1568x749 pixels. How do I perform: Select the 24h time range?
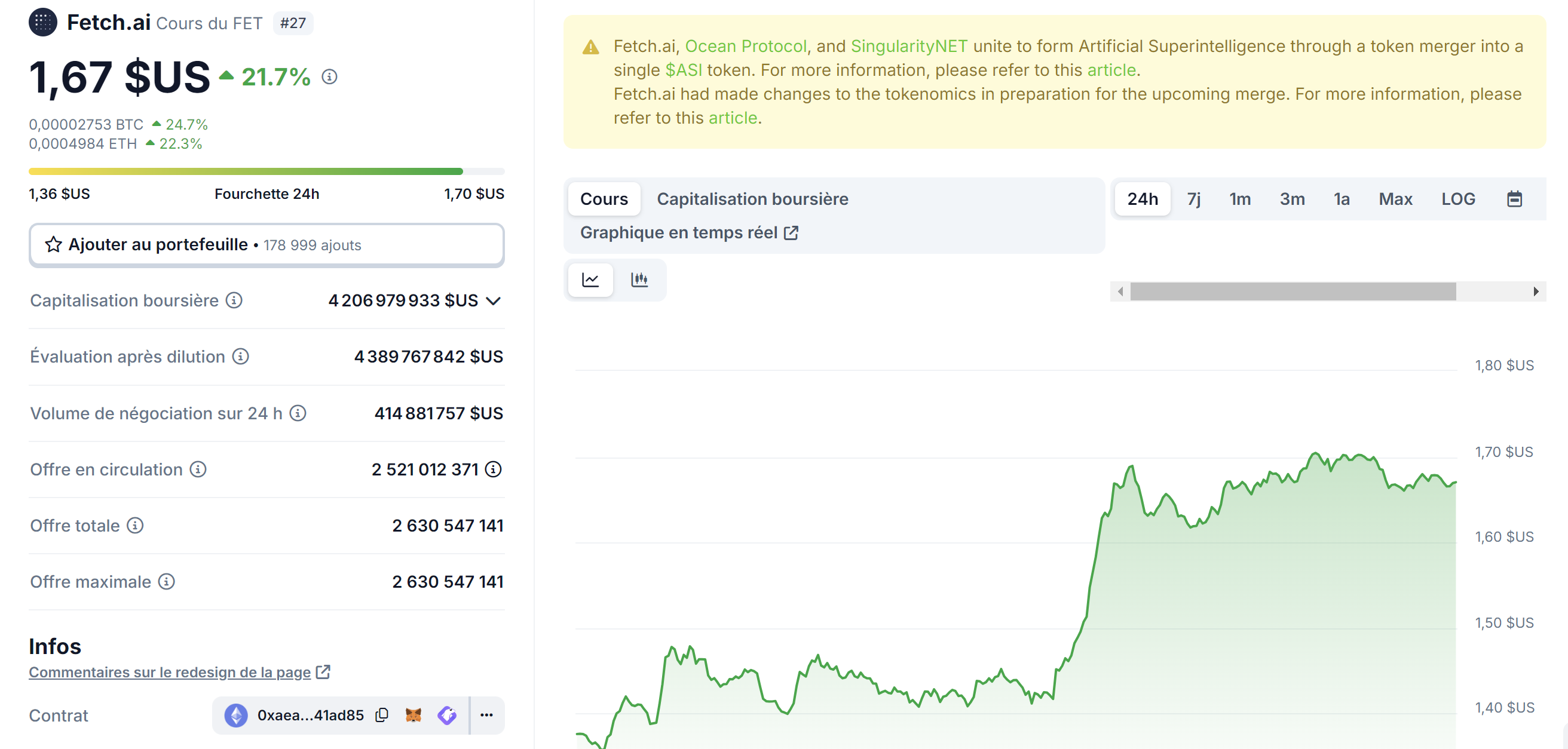[1143, 199]
